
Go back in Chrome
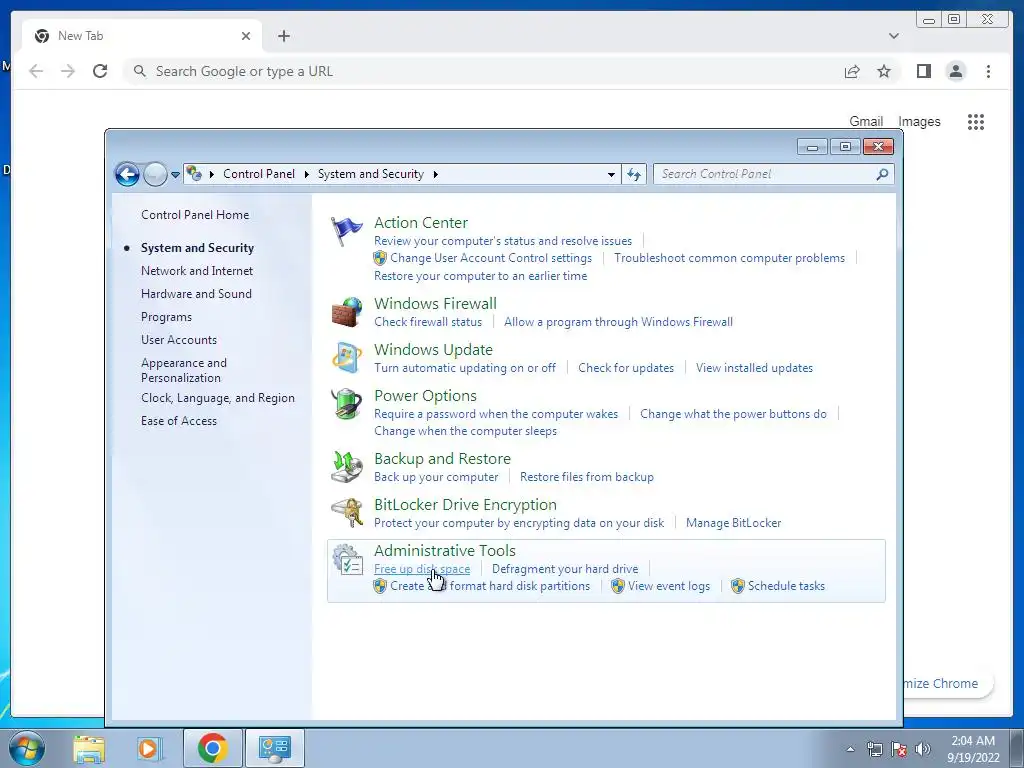pos(36,71)
